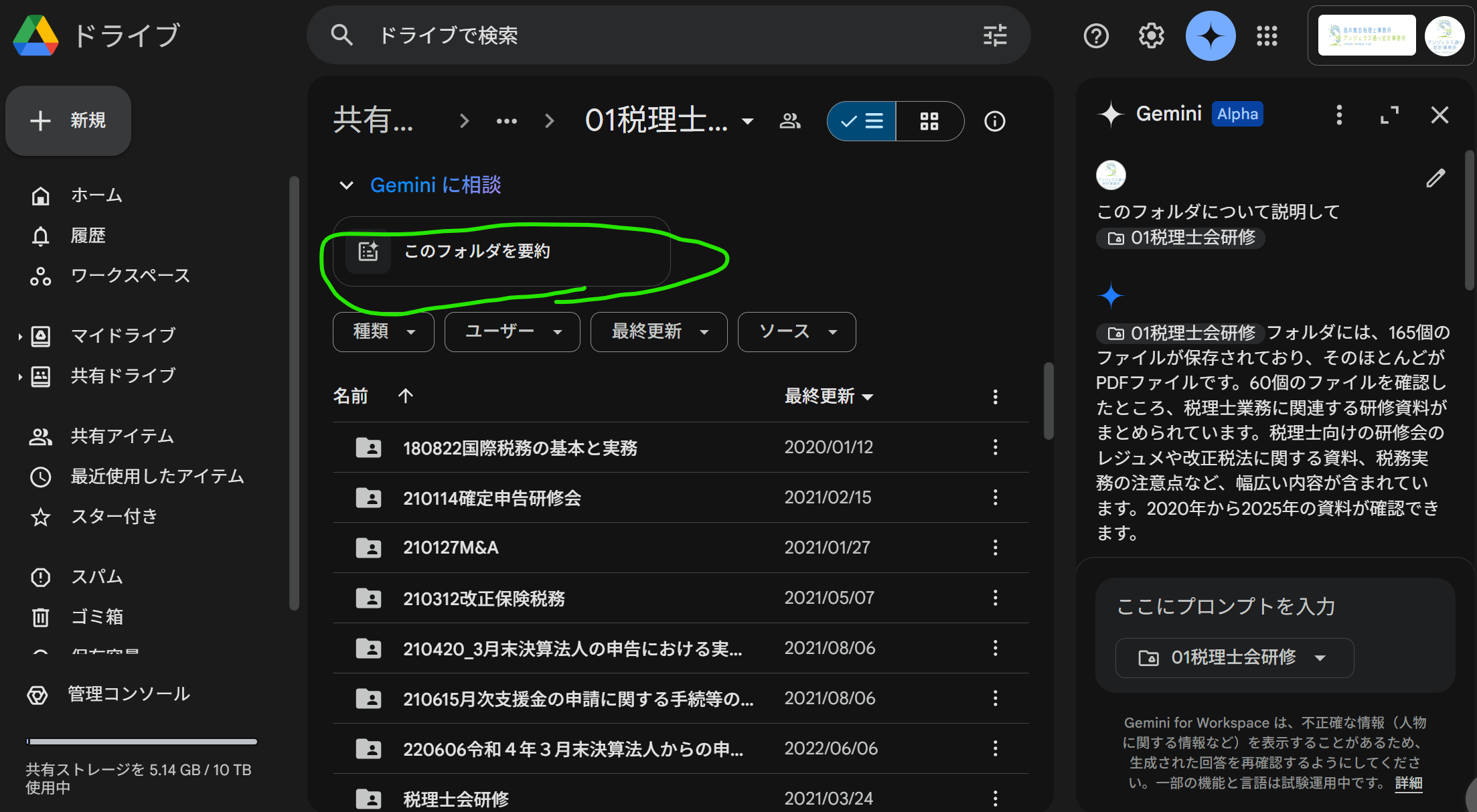1477x812 pixels.
Task: Open more actions for 210420_3月末決算法人 row
Action: point(996,648)
